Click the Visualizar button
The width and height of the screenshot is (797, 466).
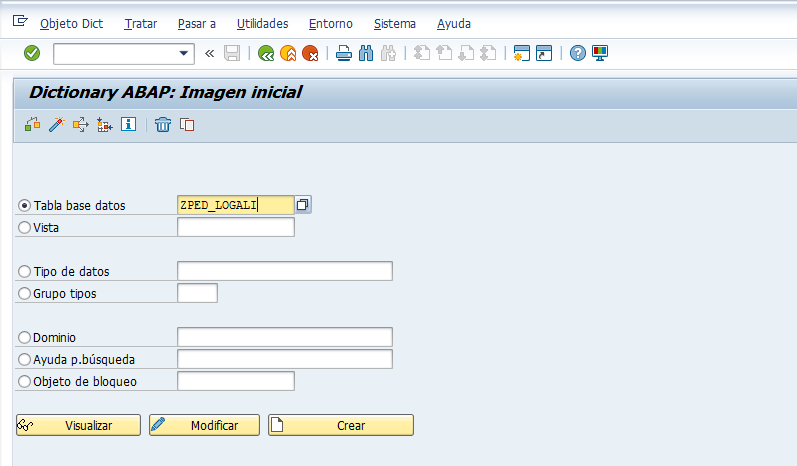pos(78,425)
